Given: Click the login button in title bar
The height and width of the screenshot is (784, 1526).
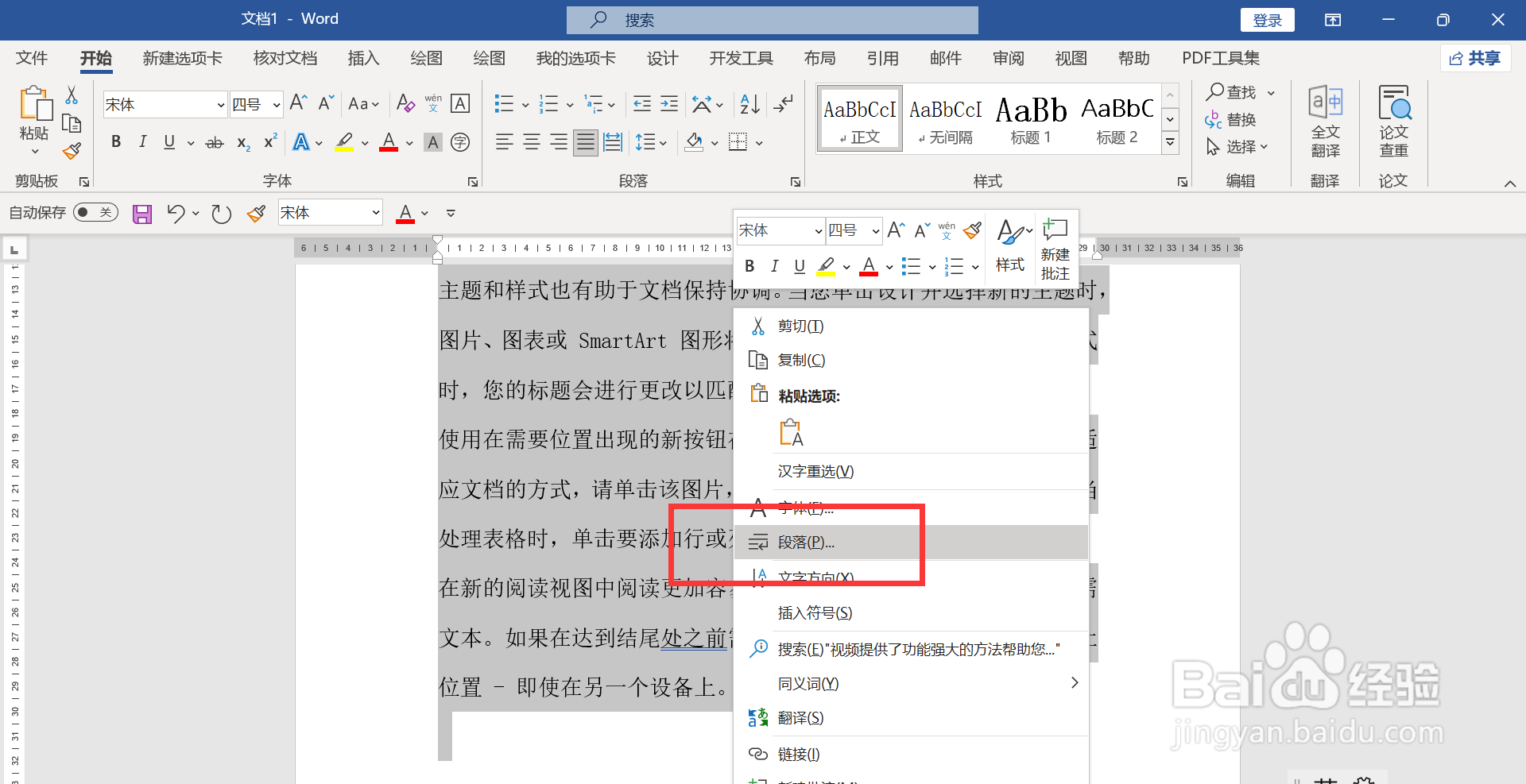Looking at the screenshot, I should tap(1267, 20).
